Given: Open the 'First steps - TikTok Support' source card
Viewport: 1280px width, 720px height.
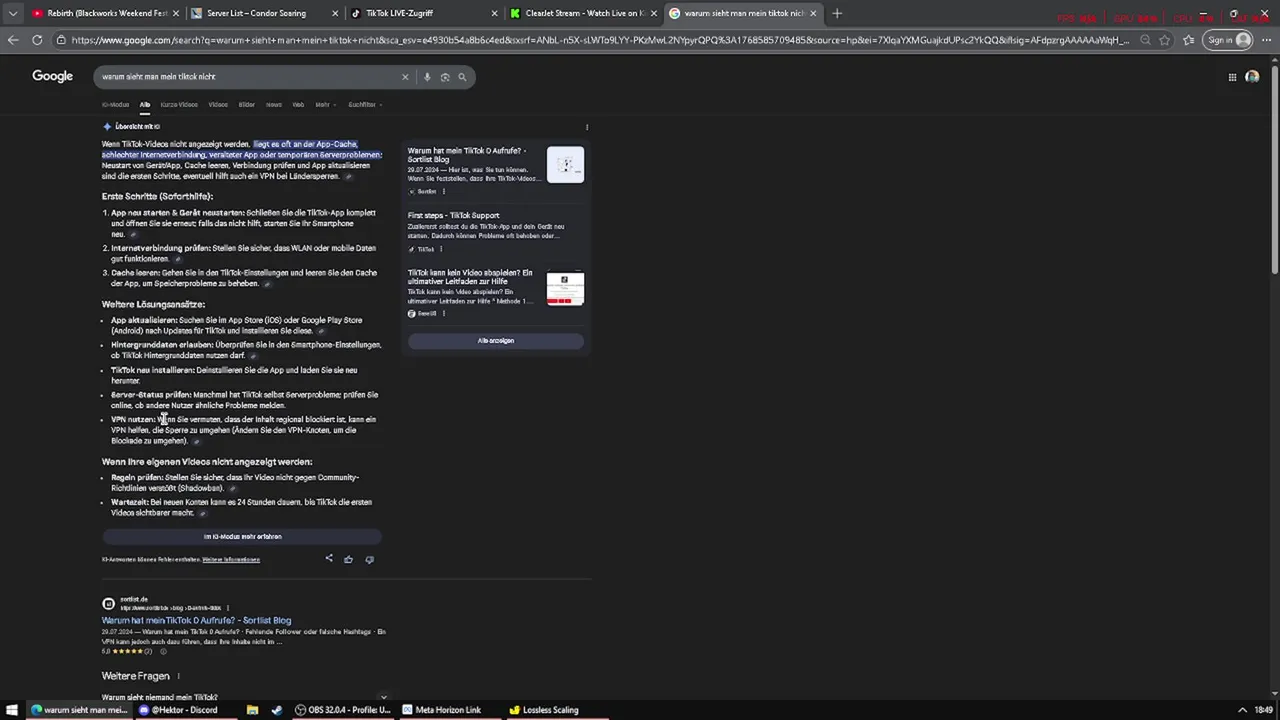Looking at the screenshot, I should (x=495, y=232).
